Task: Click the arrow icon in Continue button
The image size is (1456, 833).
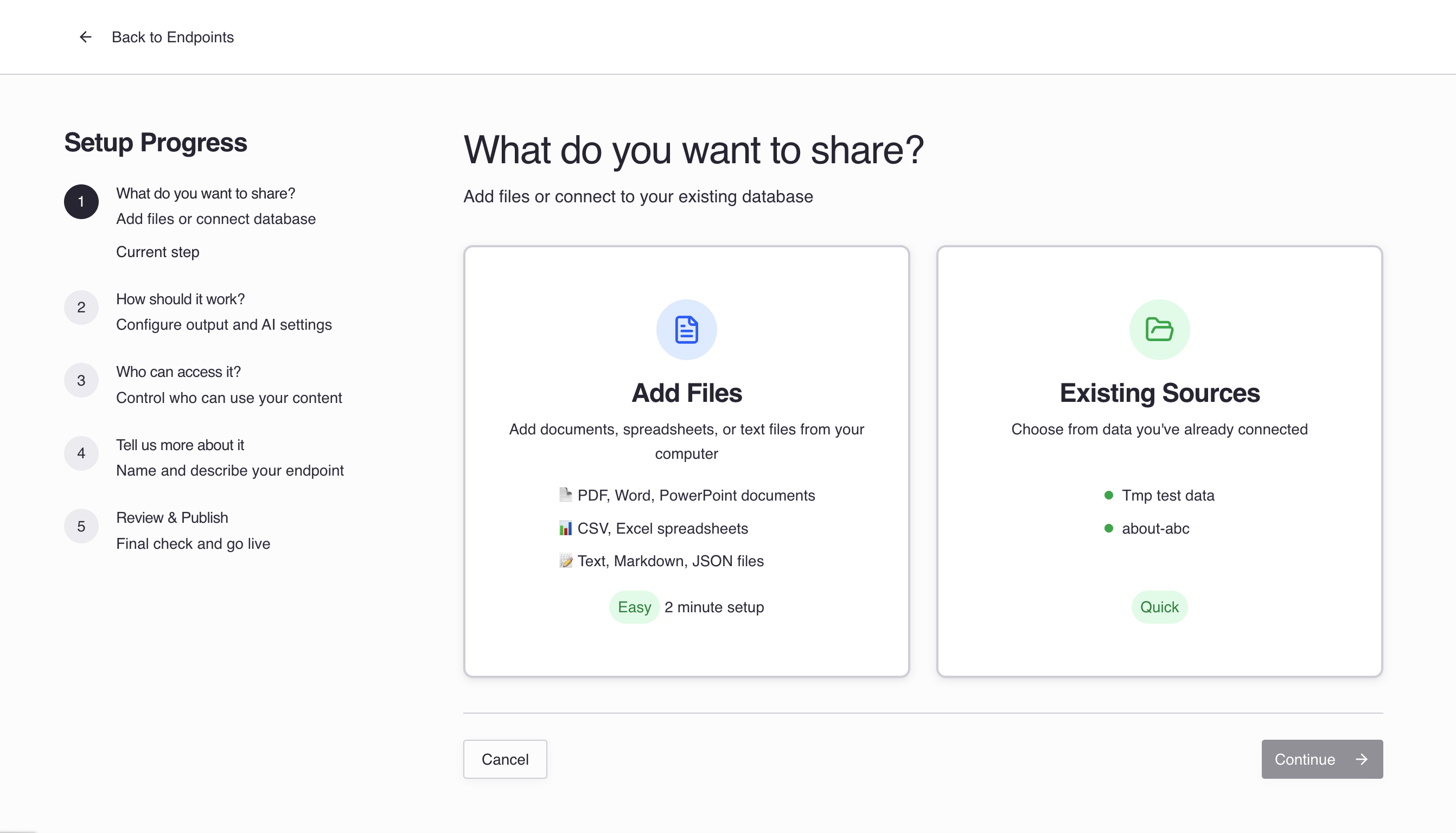Action: tap(1362, 759)
